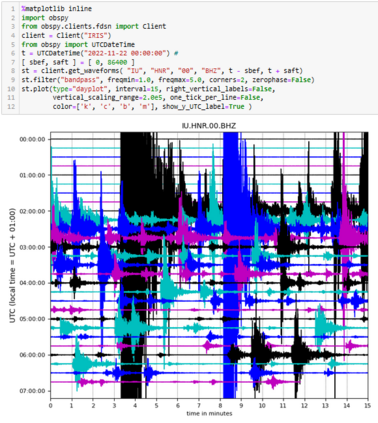
Task: Click the 05:00:00 y-axis tick label
Action: (x=33, y=319)
